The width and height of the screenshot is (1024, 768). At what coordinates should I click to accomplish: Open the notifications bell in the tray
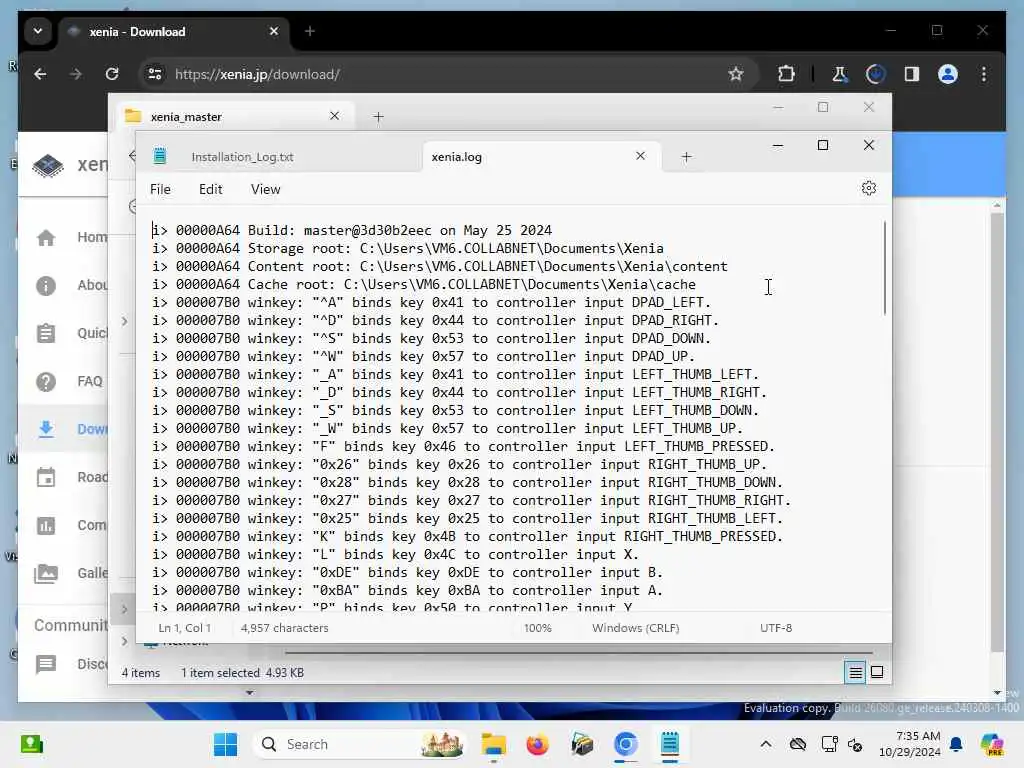pos(956,744)
